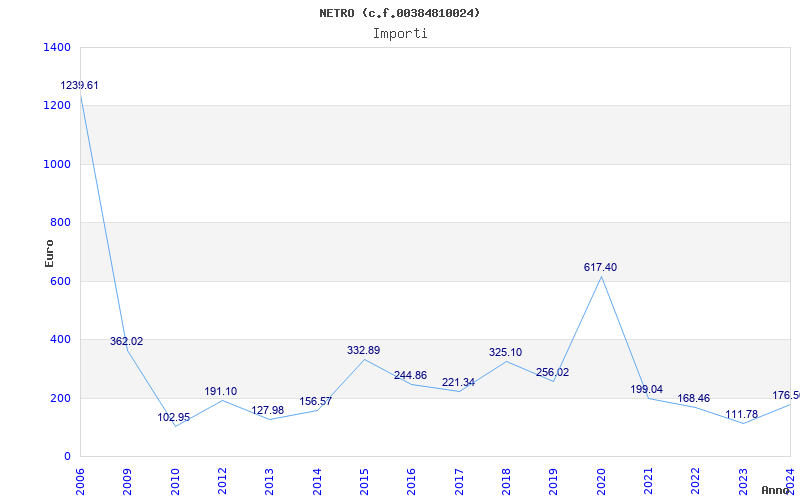Click the y-axis value 1000
The image size is (800, 500).
57,164
